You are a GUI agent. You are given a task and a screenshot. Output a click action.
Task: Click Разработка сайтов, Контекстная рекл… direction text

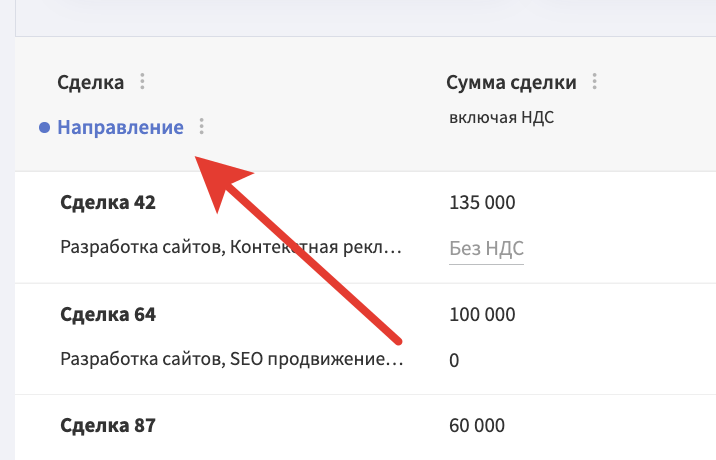click(231, 247)
